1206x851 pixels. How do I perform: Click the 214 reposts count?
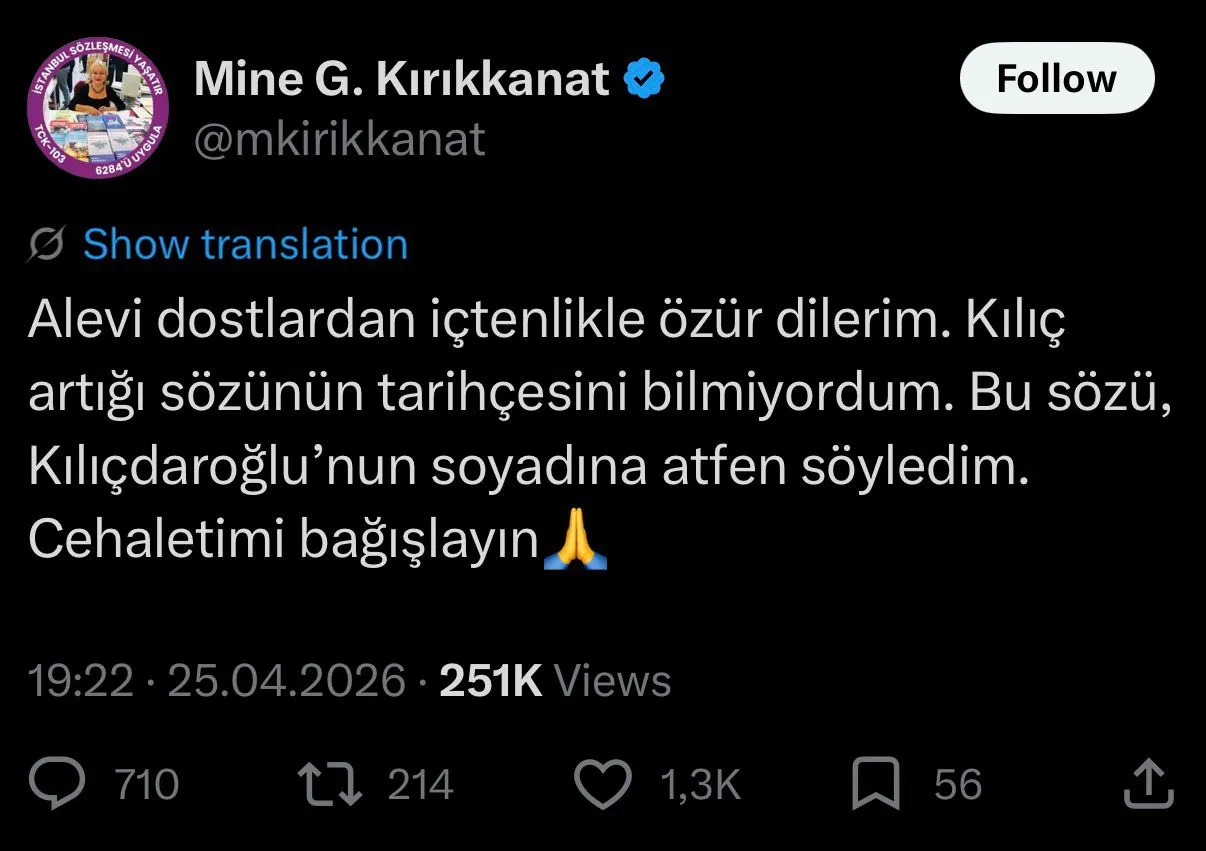click(x=421, y=785)
